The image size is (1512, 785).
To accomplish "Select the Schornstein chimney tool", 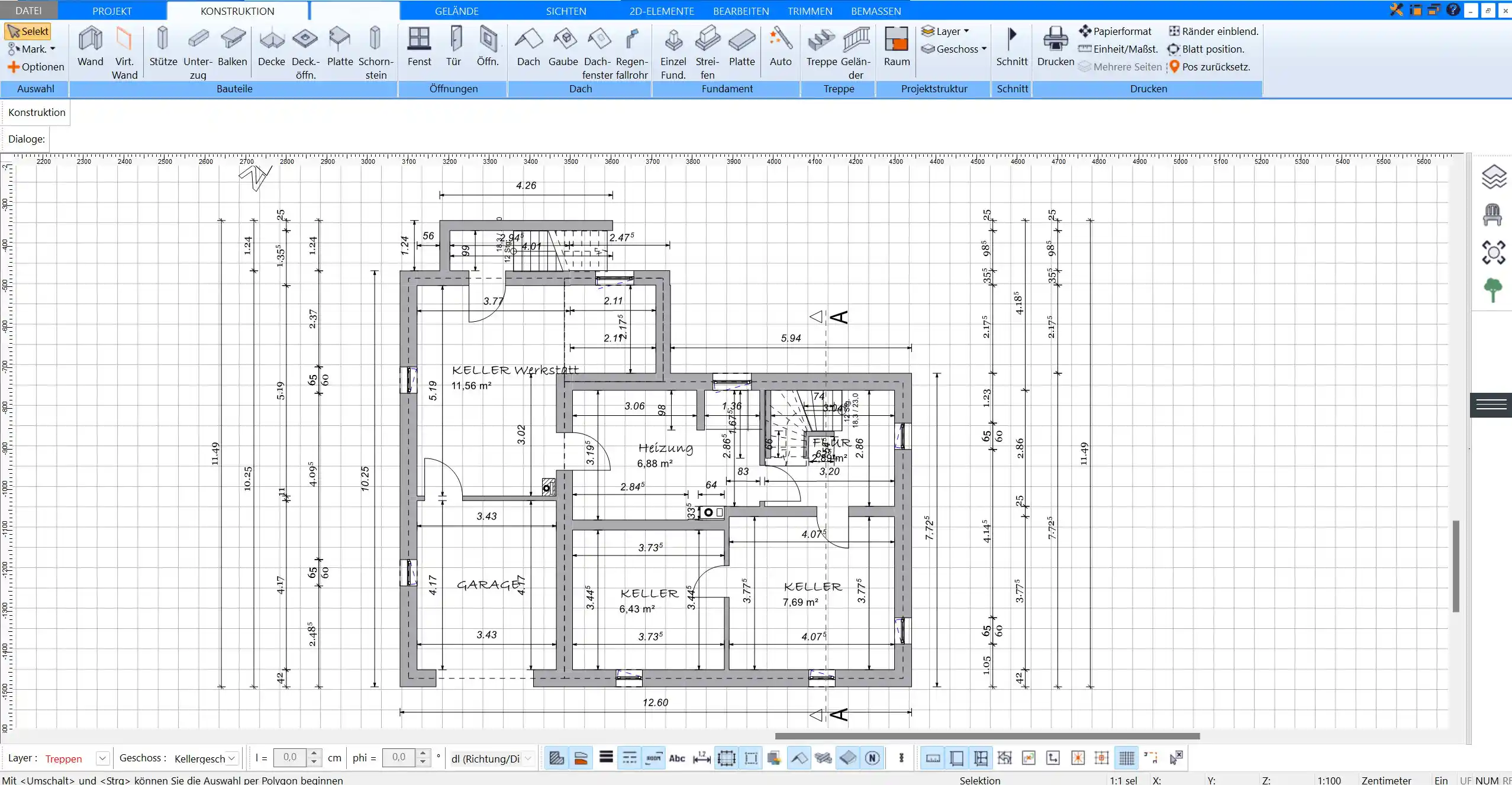I will (x=375, y=53).
